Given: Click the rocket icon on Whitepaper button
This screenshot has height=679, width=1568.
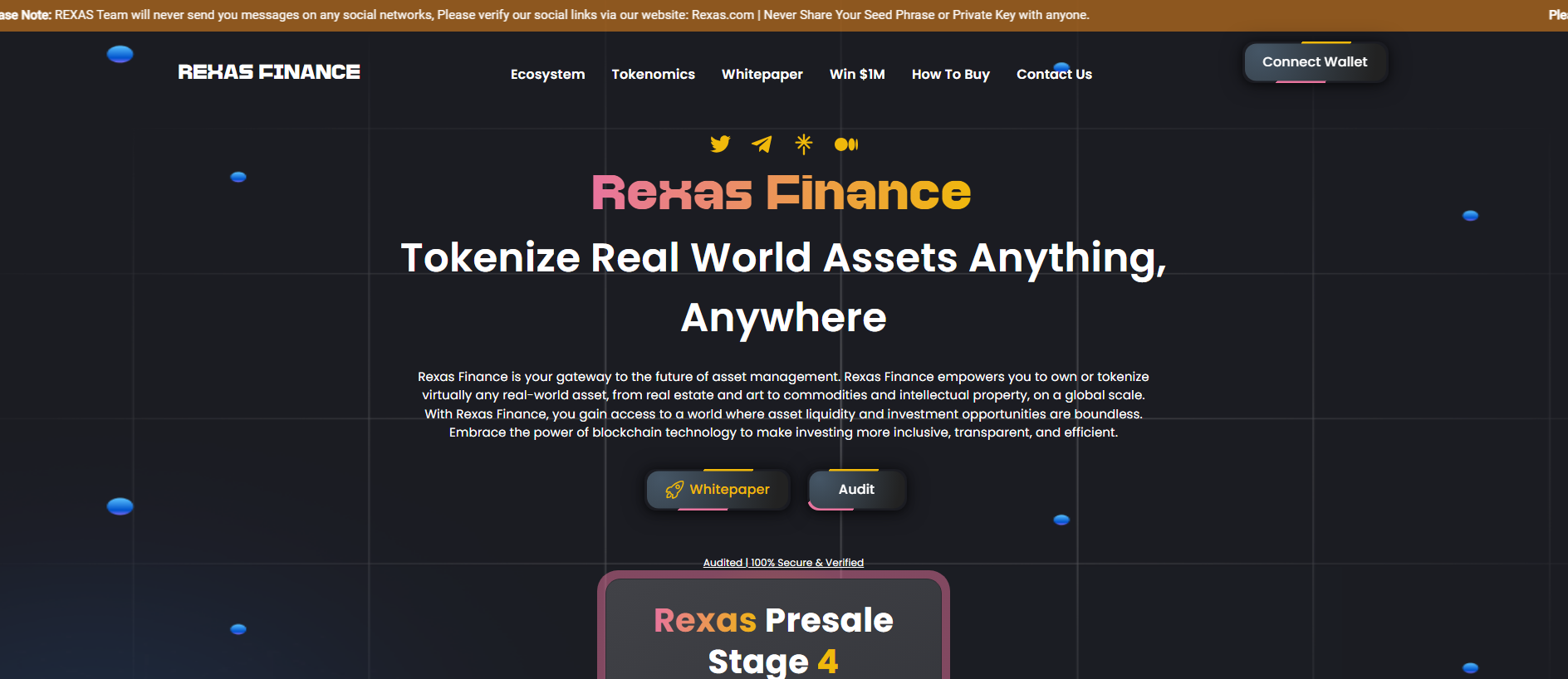Looking at the screenshot, I should point(674,490).
